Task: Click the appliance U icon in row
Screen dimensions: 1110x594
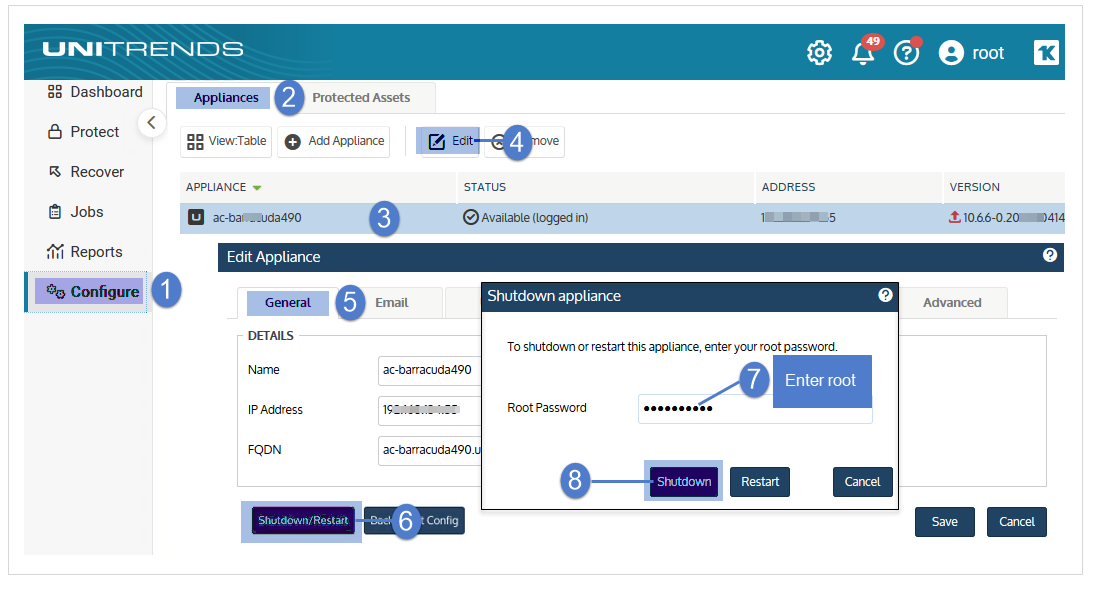Action: coord(196,217)
